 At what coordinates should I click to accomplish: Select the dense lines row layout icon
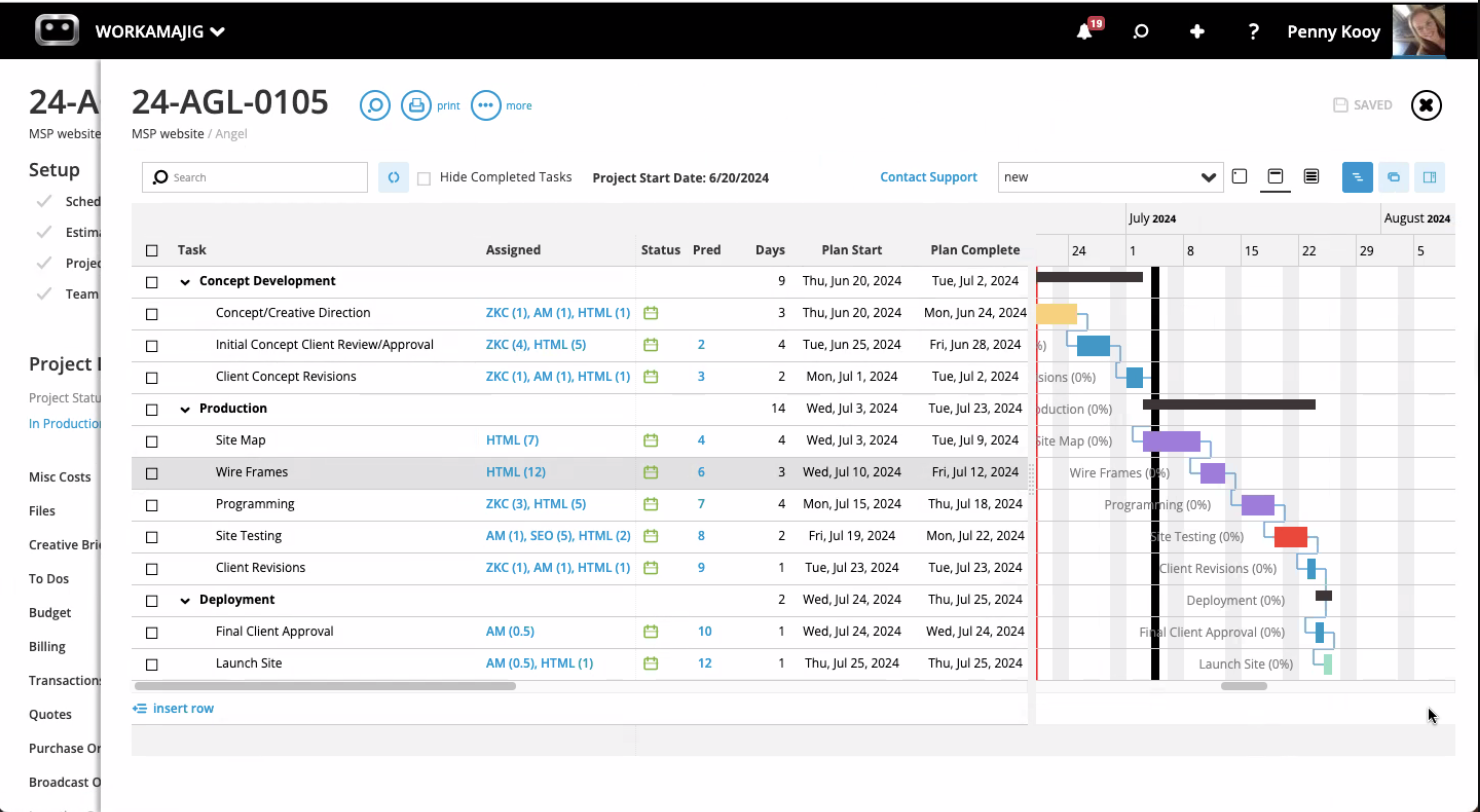tap(1311, 176)
